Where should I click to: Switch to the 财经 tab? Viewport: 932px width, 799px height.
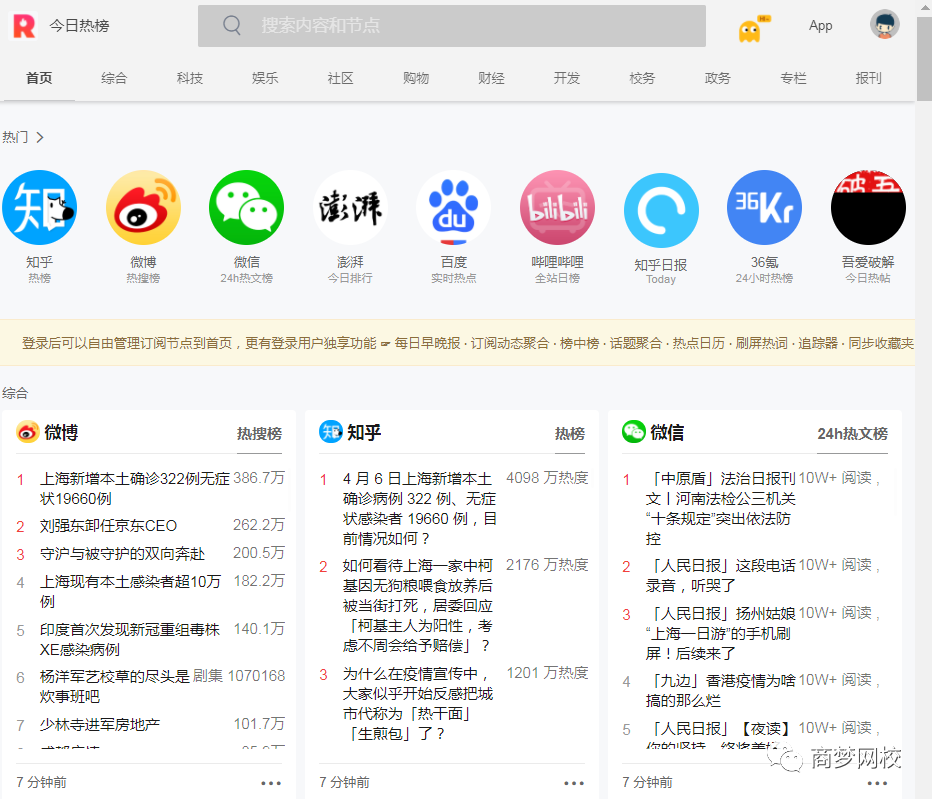492,78
